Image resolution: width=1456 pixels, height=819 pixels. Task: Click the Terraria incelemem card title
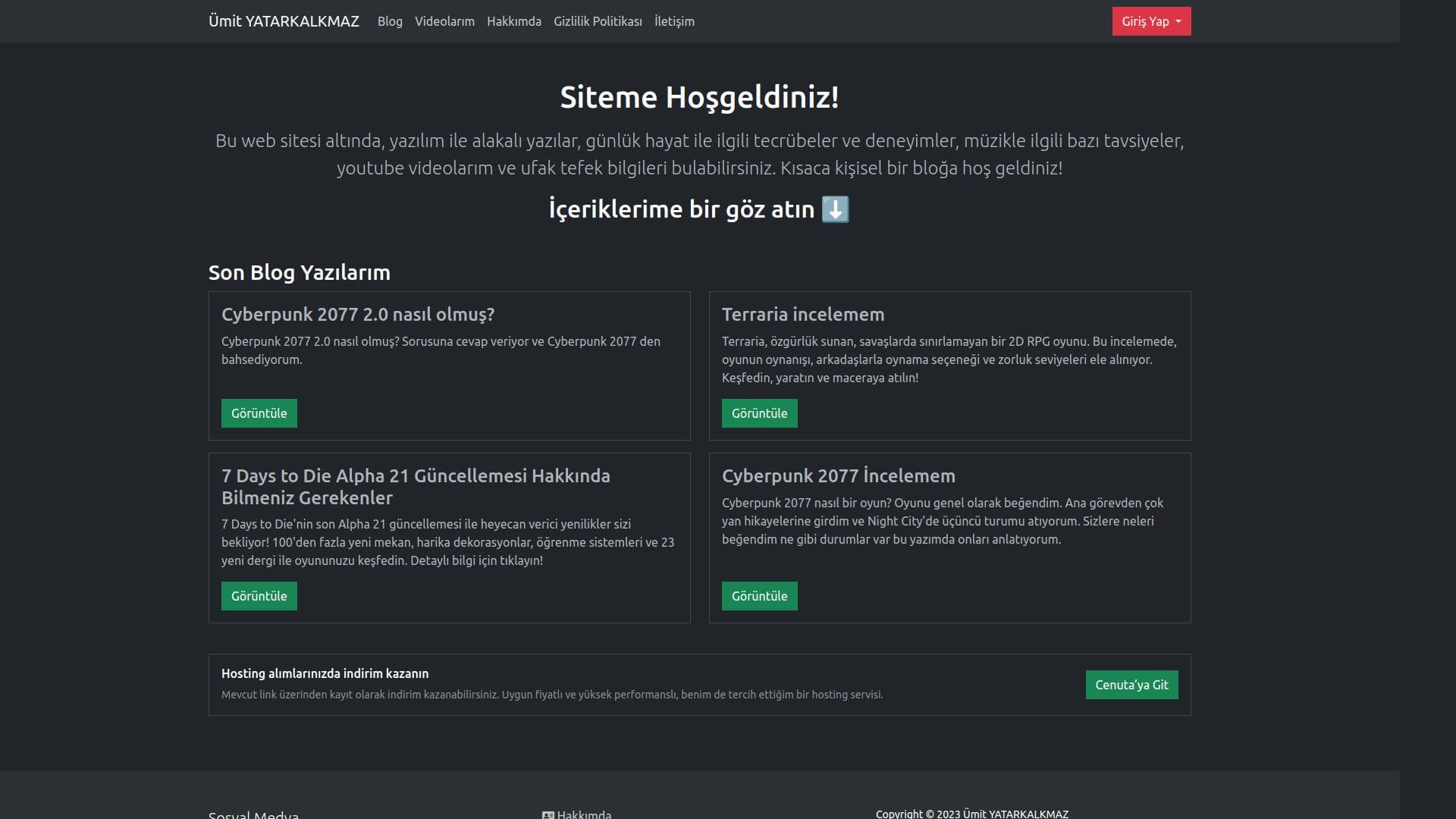pos(802,314)
